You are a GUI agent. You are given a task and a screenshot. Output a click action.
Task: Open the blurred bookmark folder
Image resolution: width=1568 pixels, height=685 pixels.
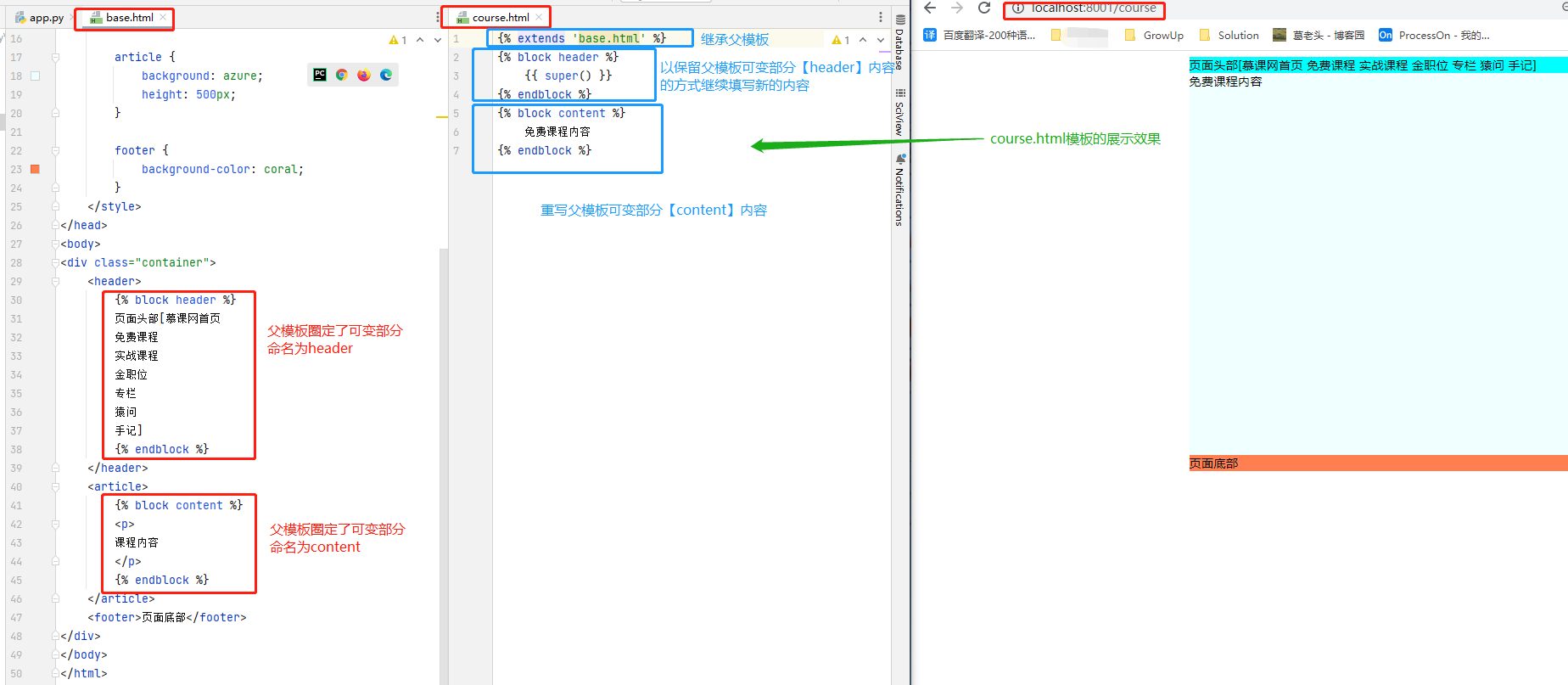pos(1079,35)
